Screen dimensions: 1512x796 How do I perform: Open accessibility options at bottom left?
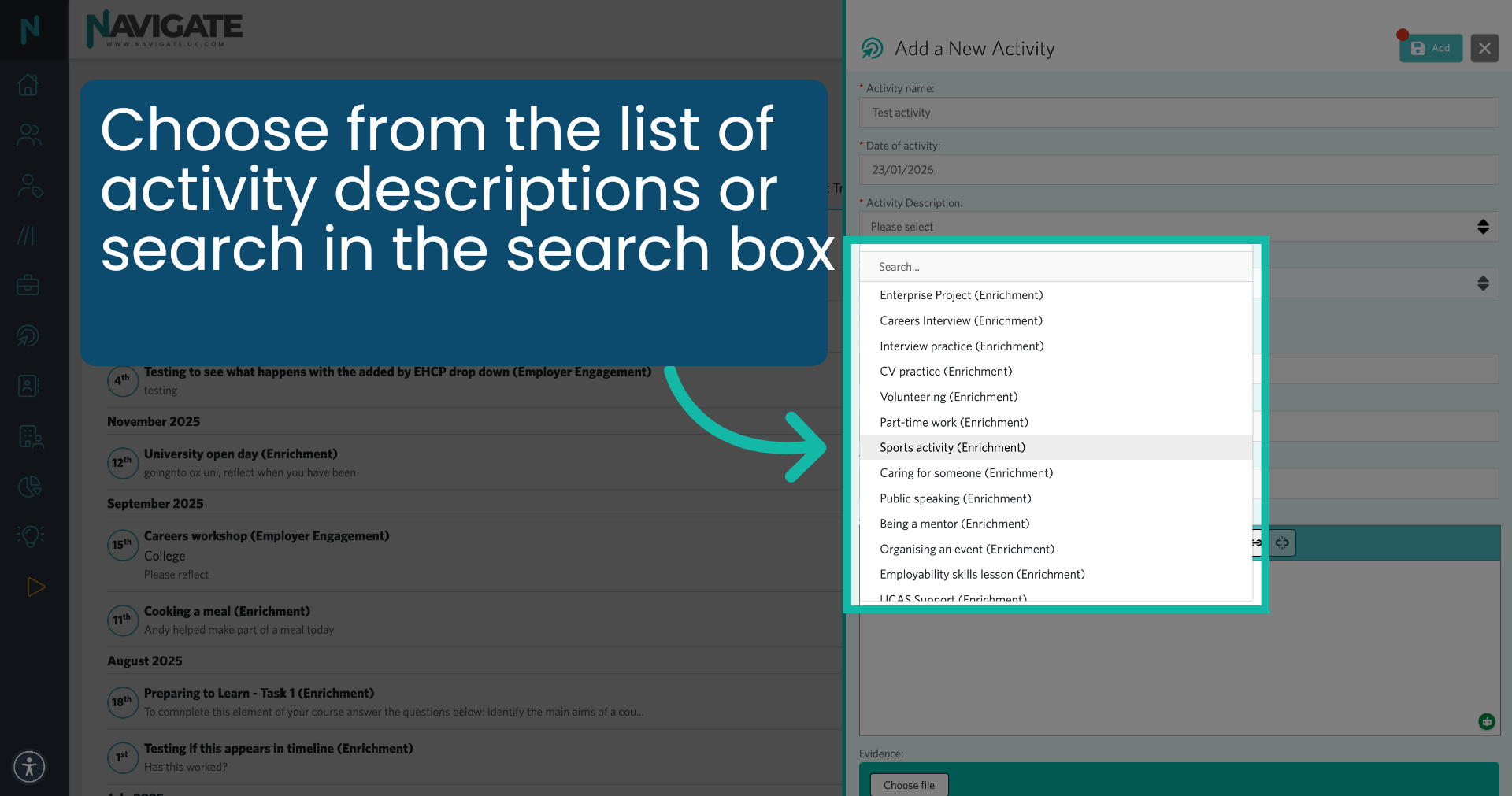[x=29, y=766]
